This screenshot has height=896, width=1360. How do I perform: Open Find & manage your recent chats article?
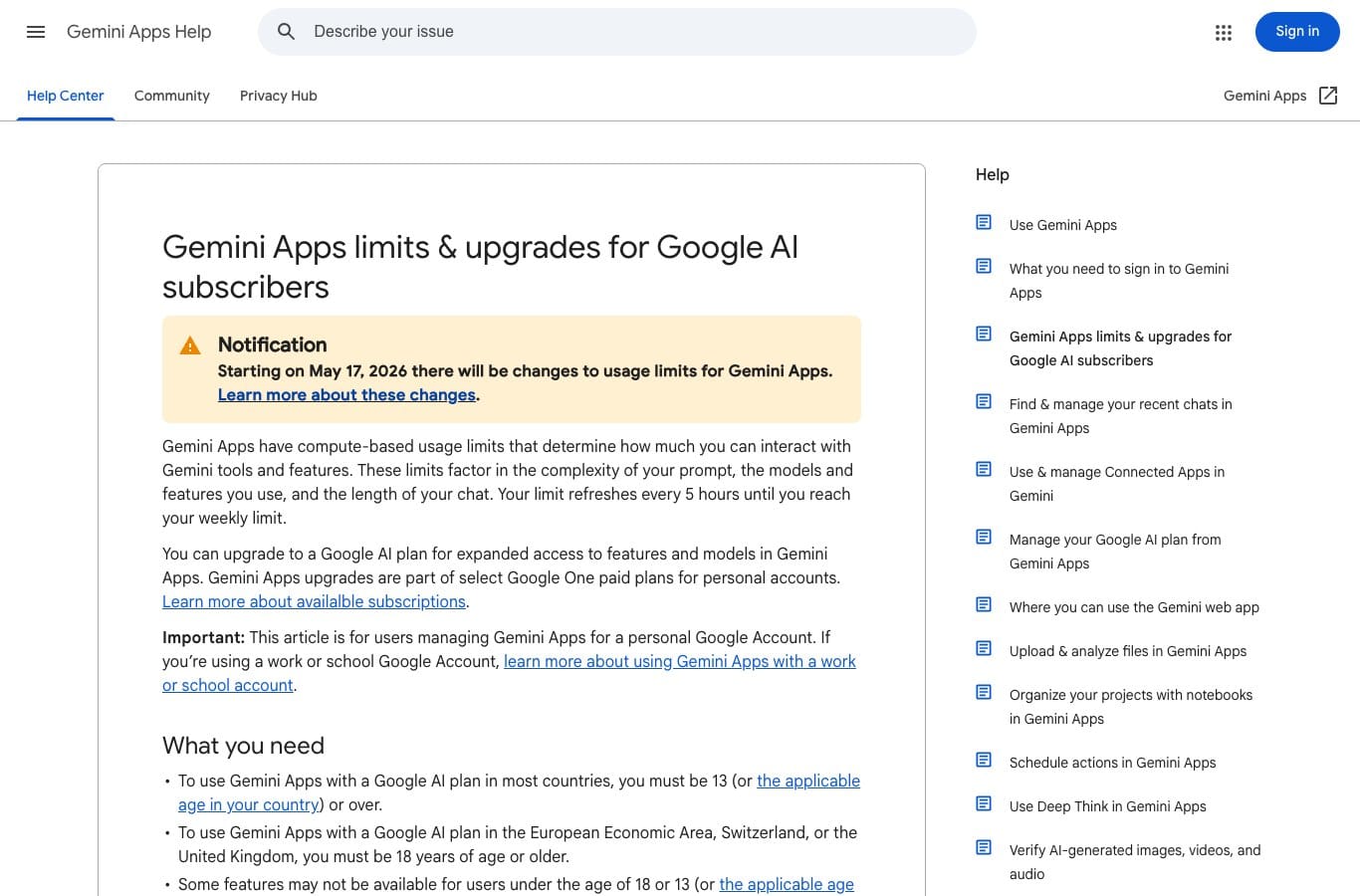pos(1121,416)
